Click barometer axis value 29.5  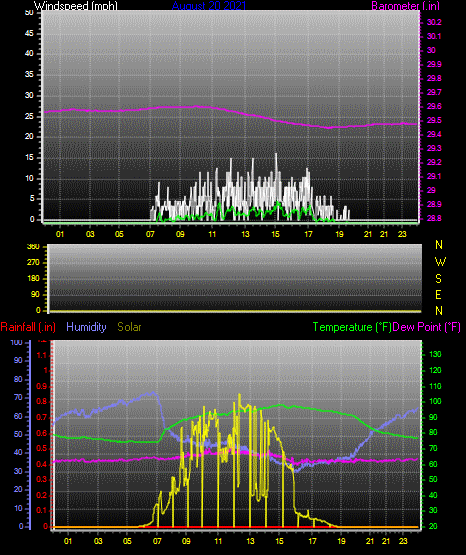[434, 121]
